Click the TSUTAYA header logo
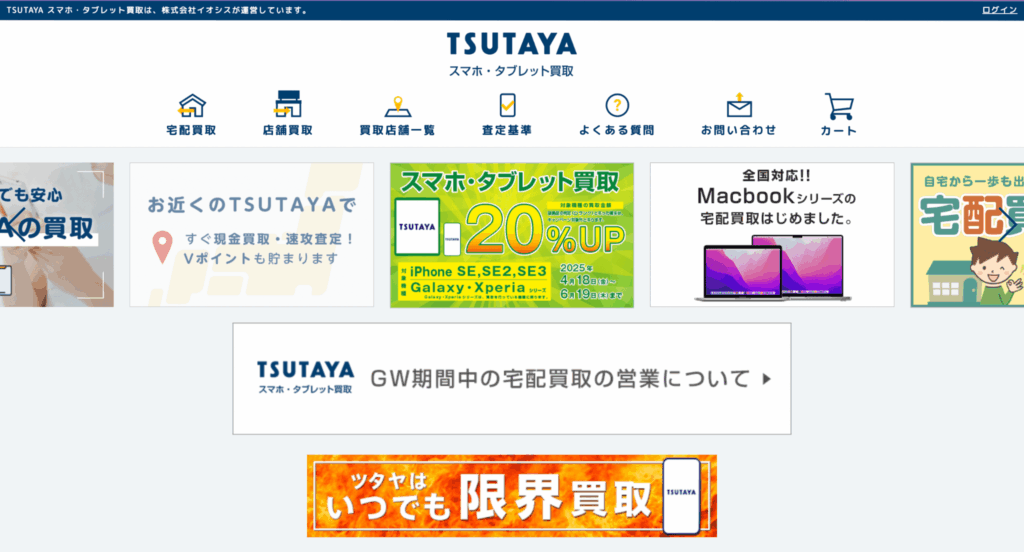The height and width of the screenshot is (552, 1024). 511,44
